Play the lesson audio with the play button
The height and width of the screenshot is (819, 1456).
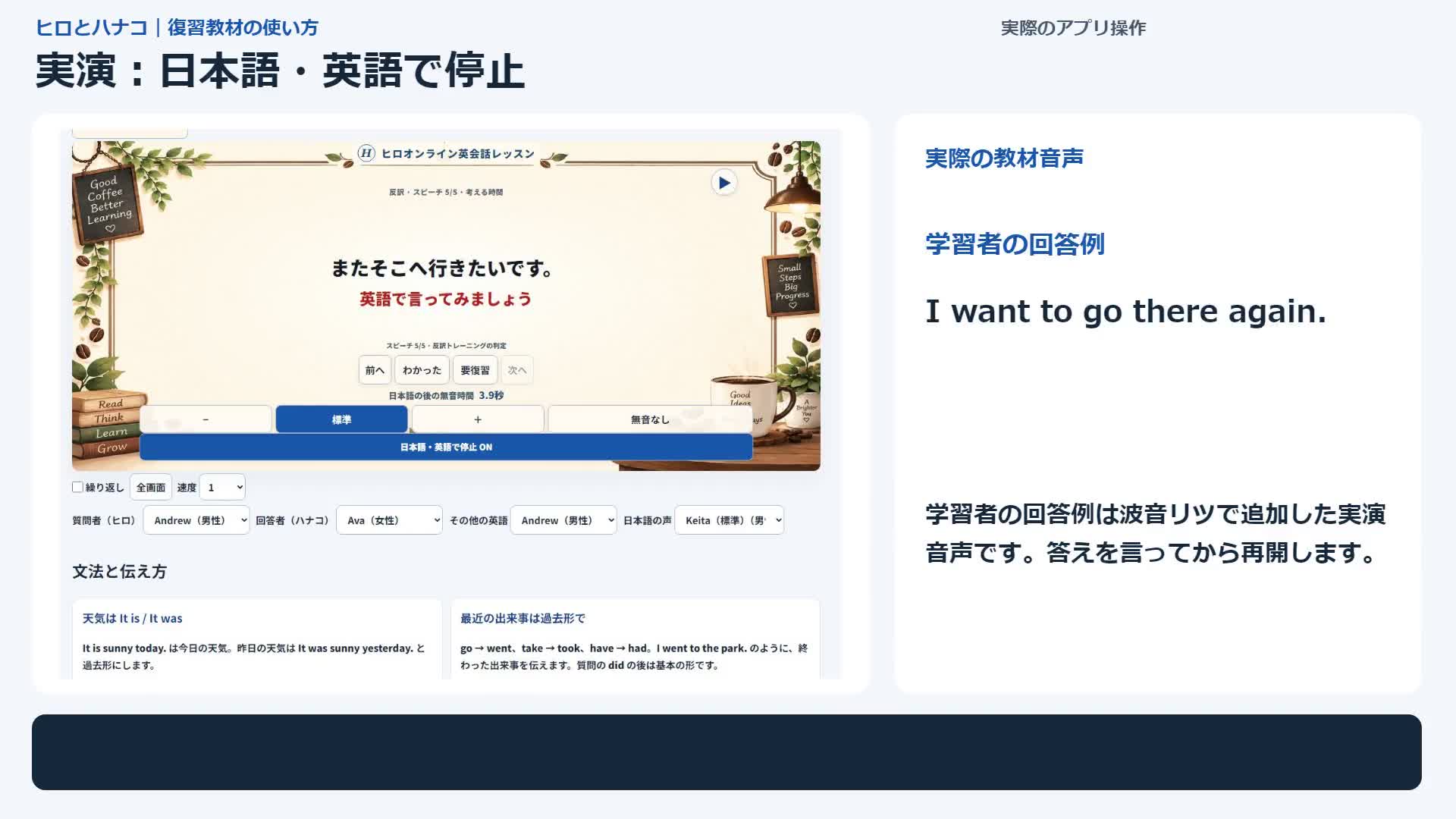(724, 183)
